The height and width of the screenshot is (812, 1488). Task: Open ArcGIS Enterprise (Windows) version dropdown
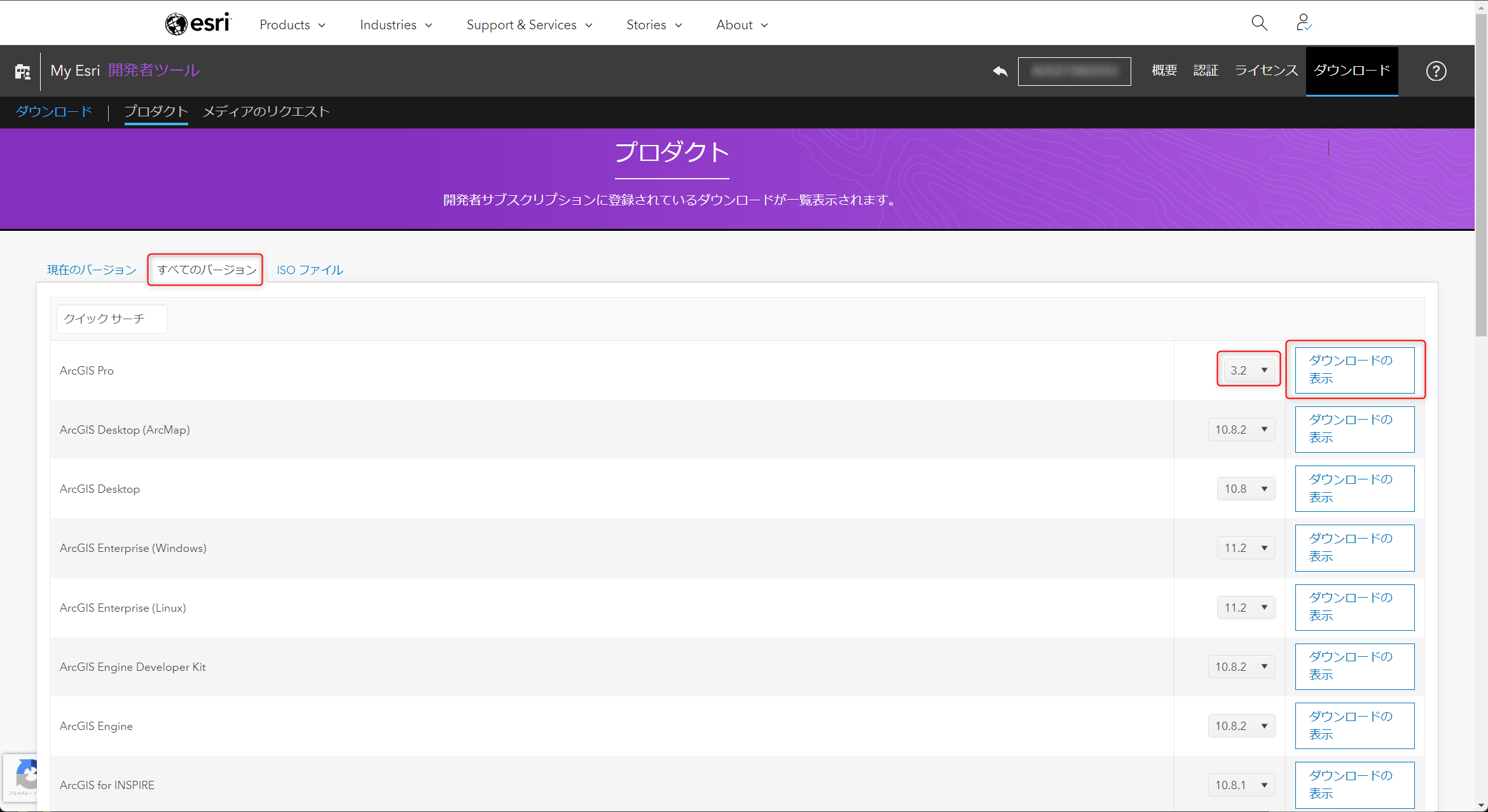coord(1246,548)
